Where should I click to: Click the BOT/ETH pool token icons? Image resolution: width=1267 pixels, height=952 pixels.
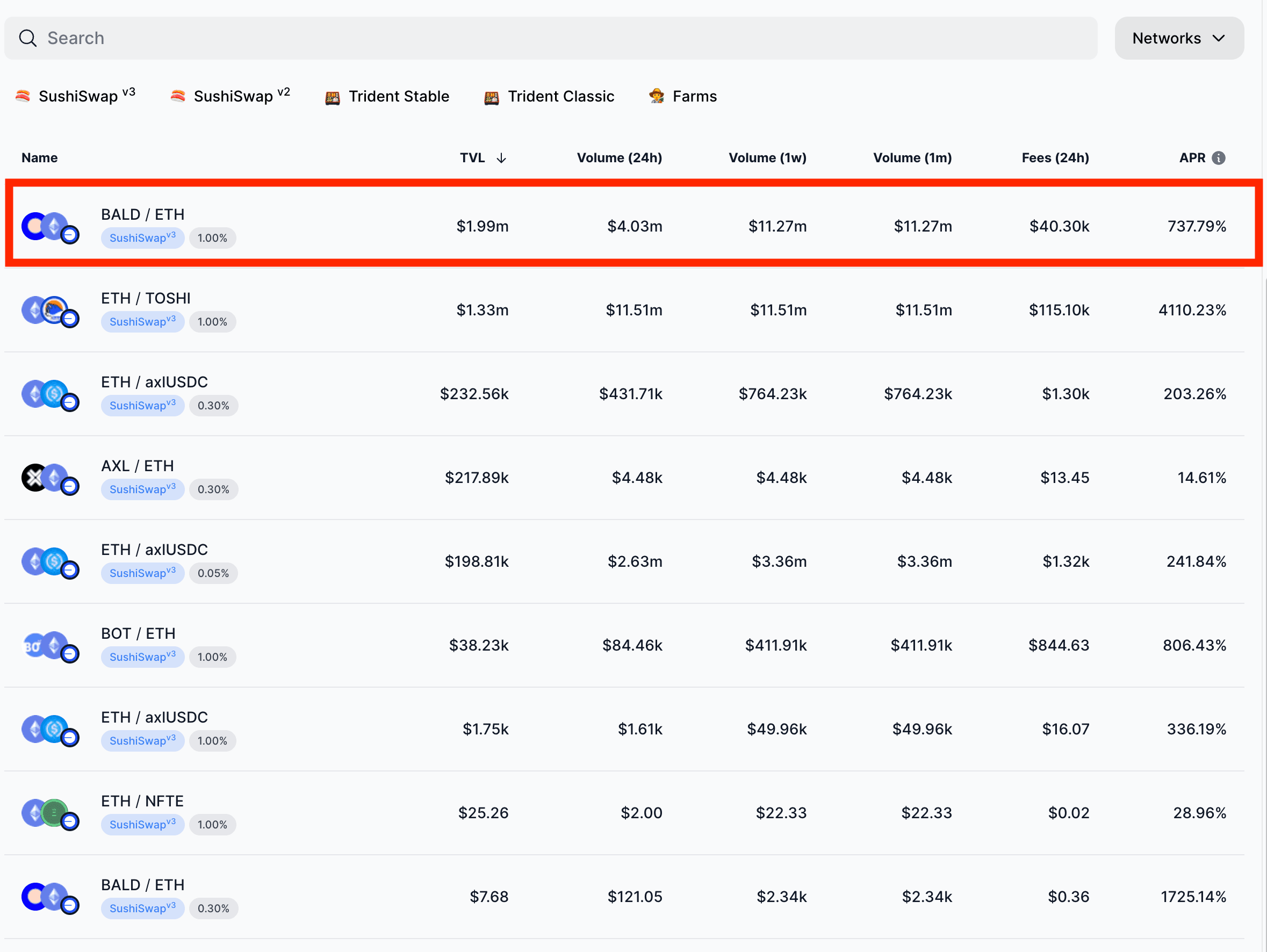click(x=51, y=646)
